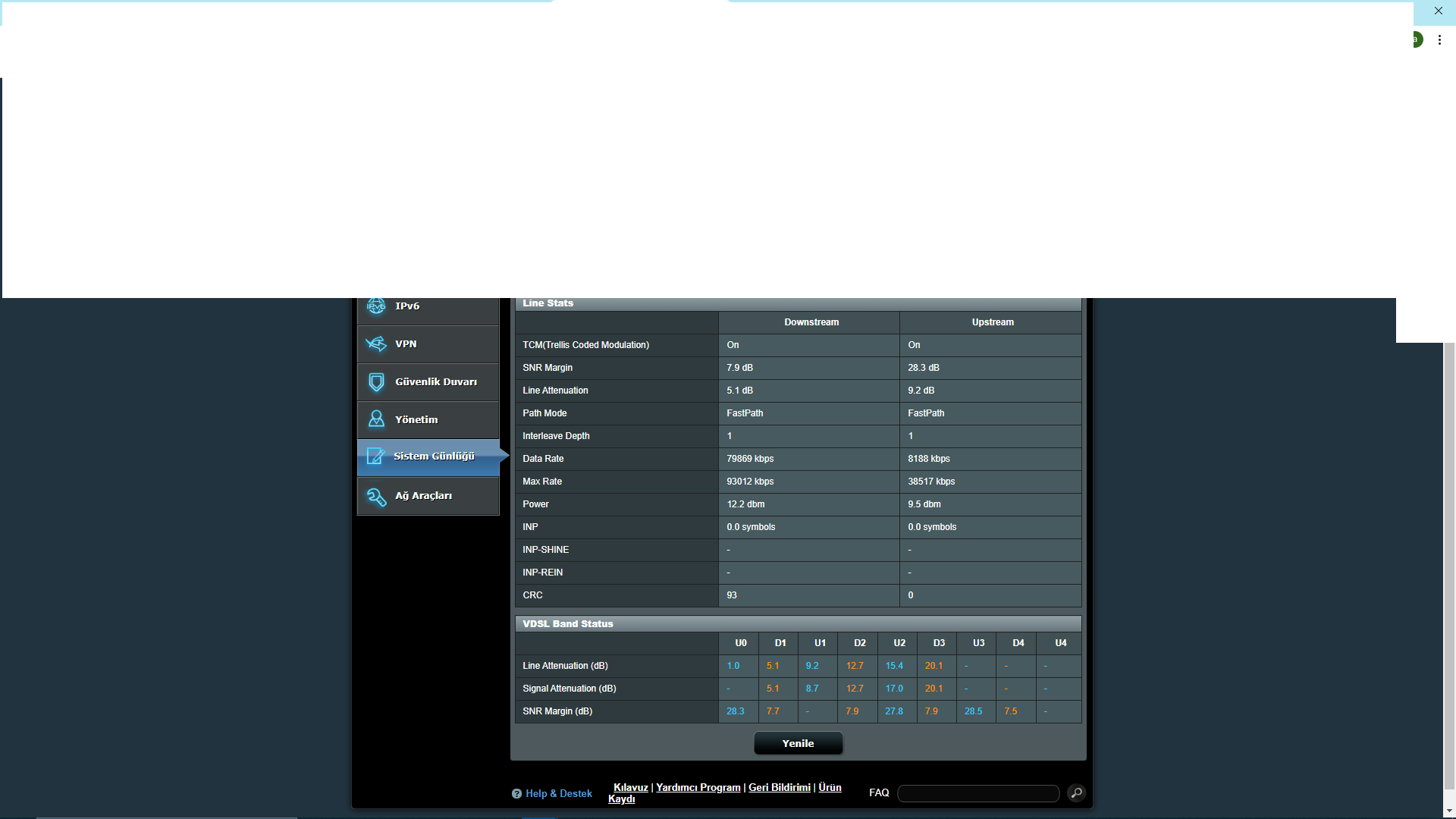Click the Ağ Araçları wrench icon
The width and height of the screenshot is (1456, 819).
376,496
